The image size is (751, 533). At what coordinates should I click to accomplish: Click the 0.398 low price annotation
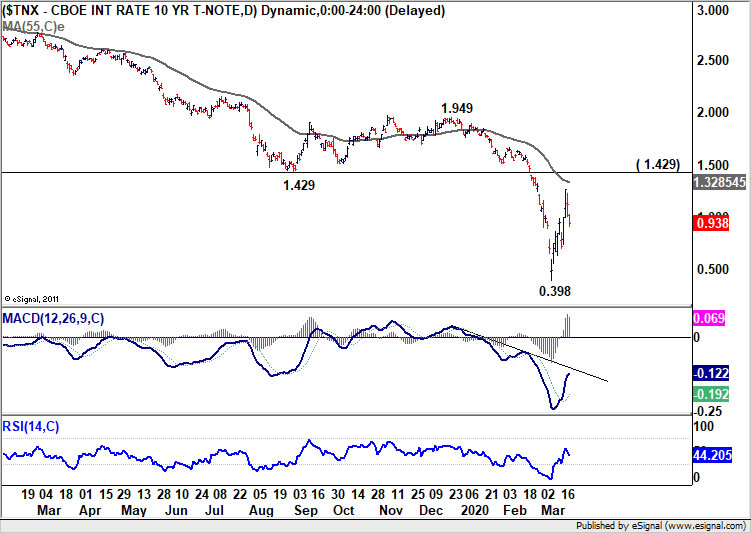coord(555,291)
